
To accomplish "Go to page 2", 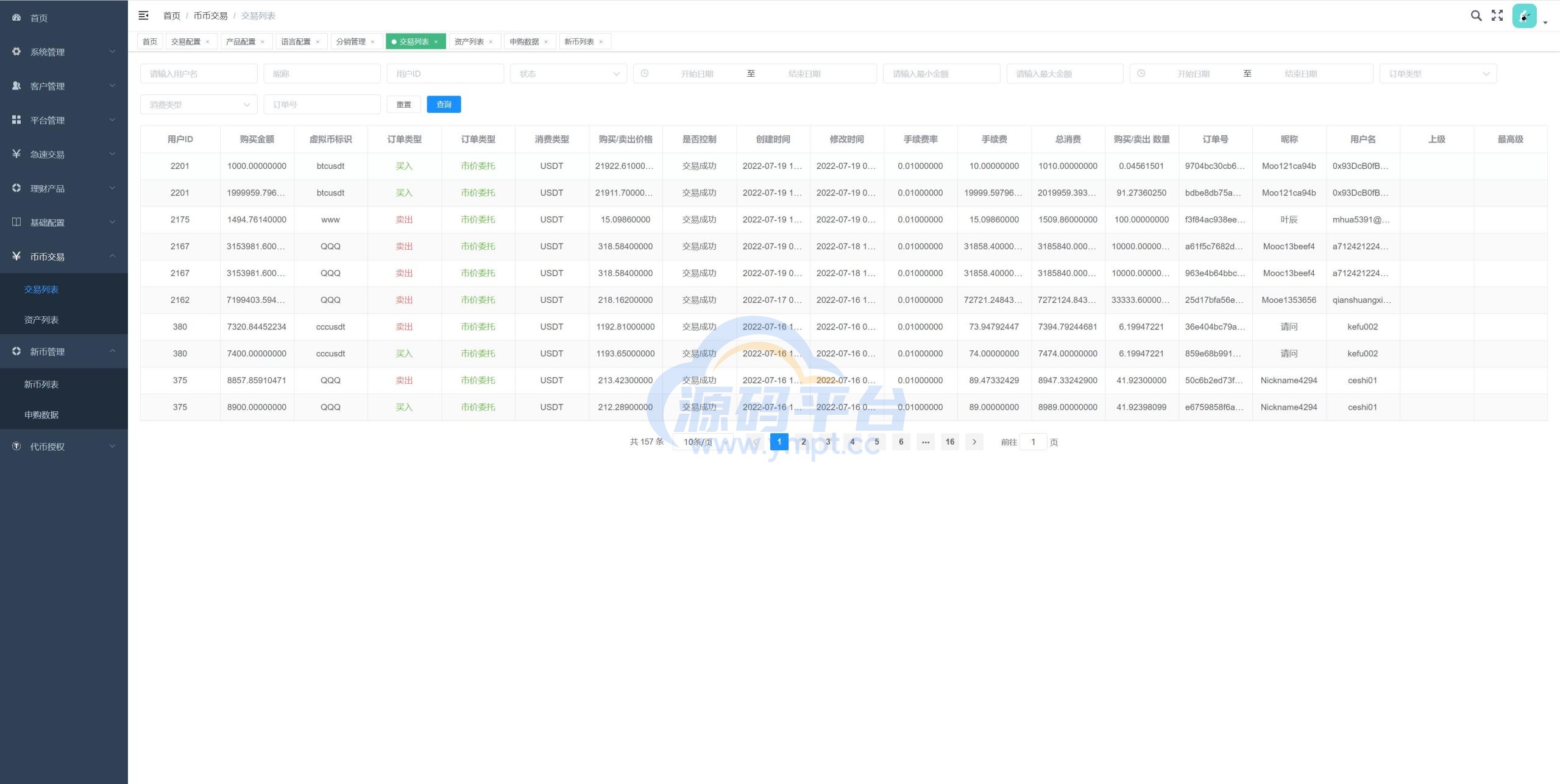I will 804,442.
